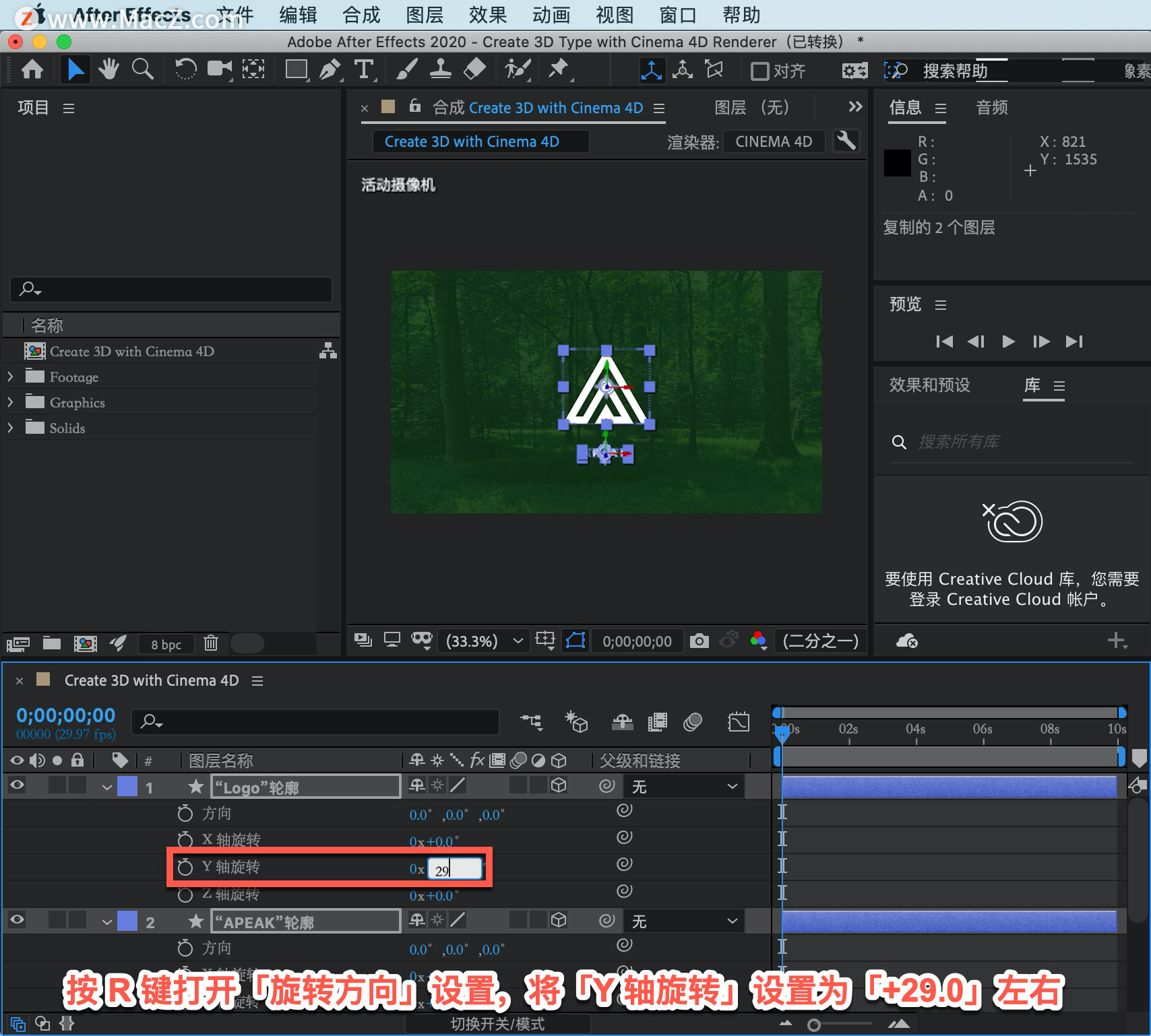
Task: Select the Puppet Pin tool
Action: point(559,69)
